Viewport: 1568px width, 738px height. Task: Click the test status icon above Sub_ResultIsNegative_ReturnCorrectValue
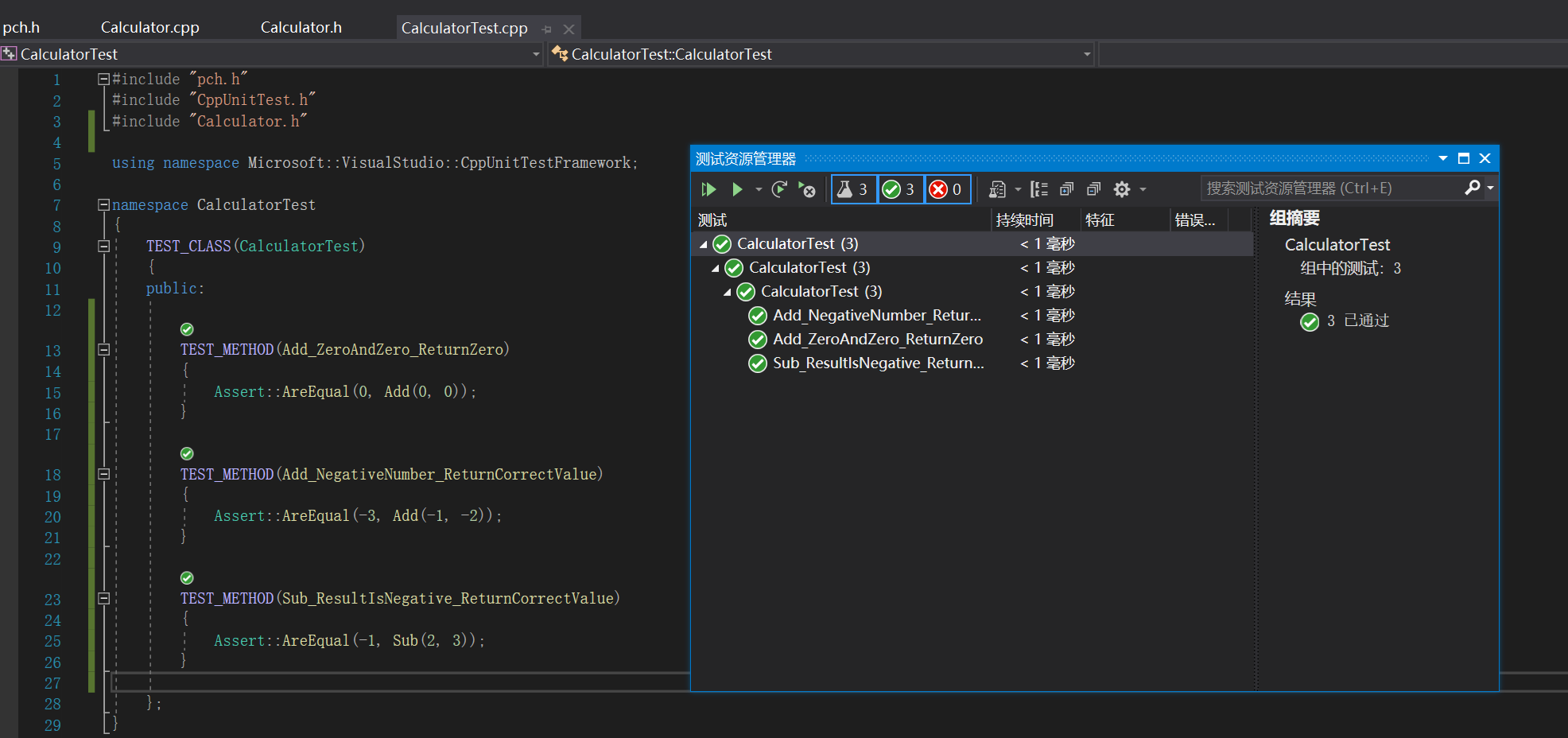[187, 577]
